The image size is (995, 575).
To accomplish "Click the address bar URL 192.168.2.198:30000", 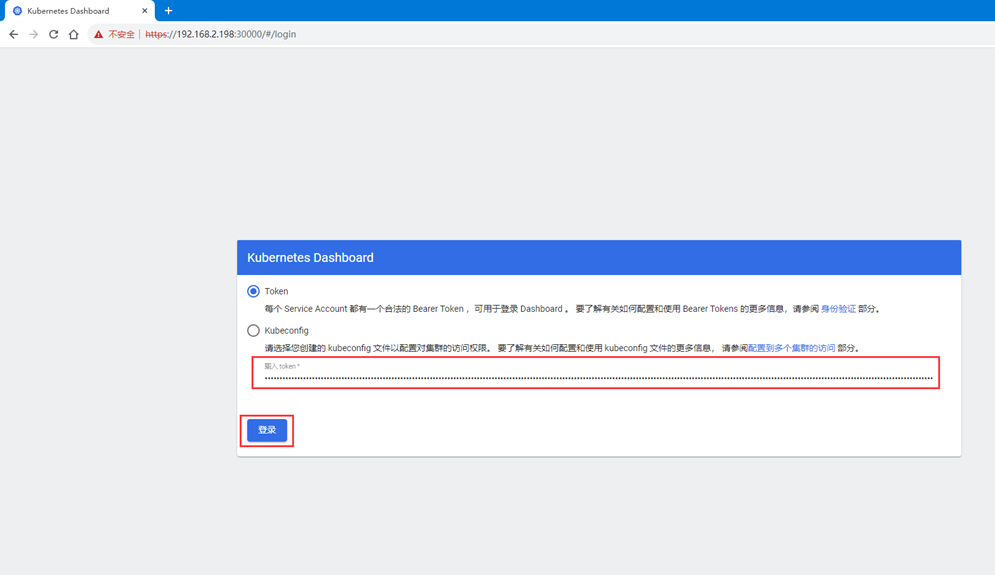I will (x=220, y=34).
